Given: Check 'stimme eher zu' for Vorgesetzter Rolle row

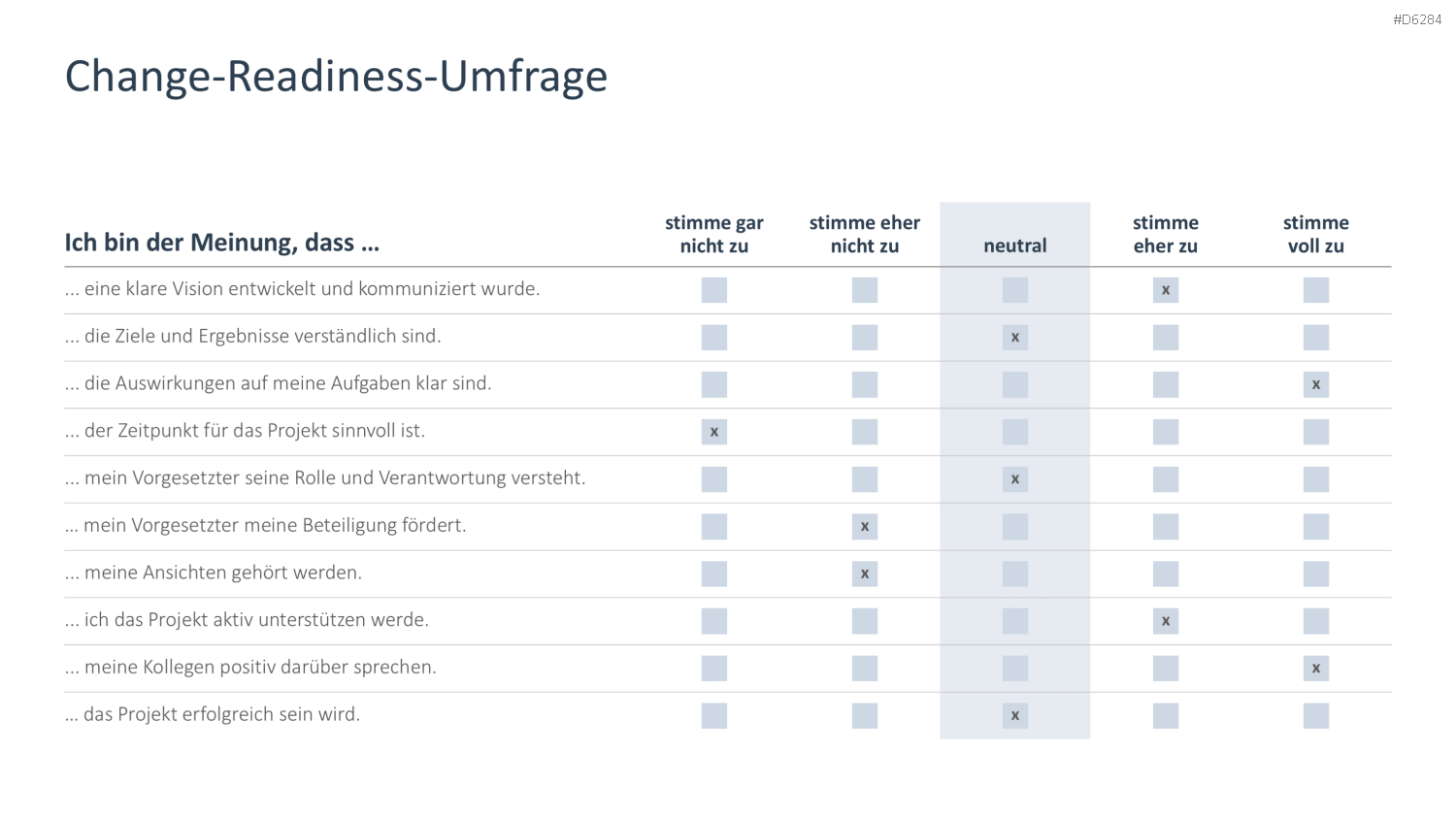Looking at the screenshot, I should tap(1165, 479).
